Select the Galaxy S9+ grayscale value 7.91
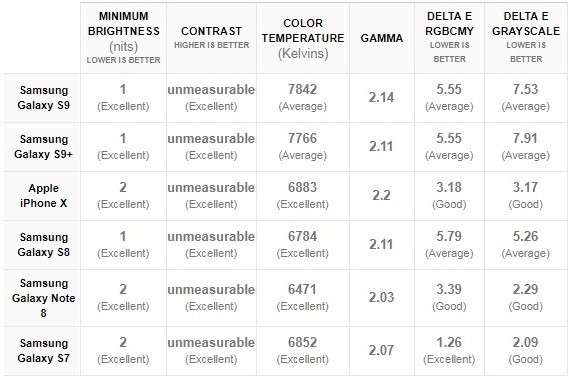 pyautogui.click(x=525, y=139)
